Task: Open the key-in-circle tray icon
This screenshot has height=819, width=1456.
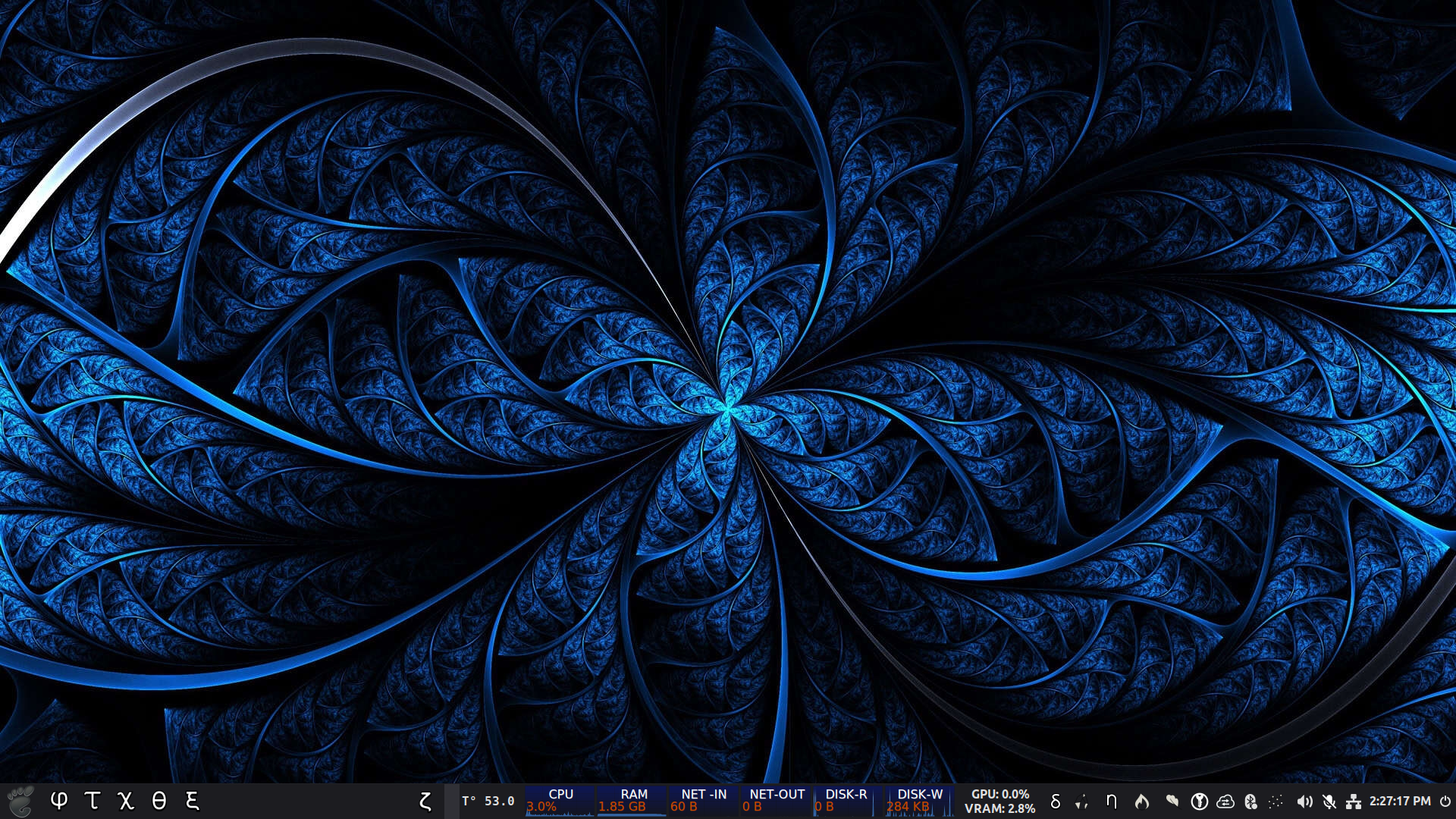Action: pyautogui.click(x=1199, y=802)
